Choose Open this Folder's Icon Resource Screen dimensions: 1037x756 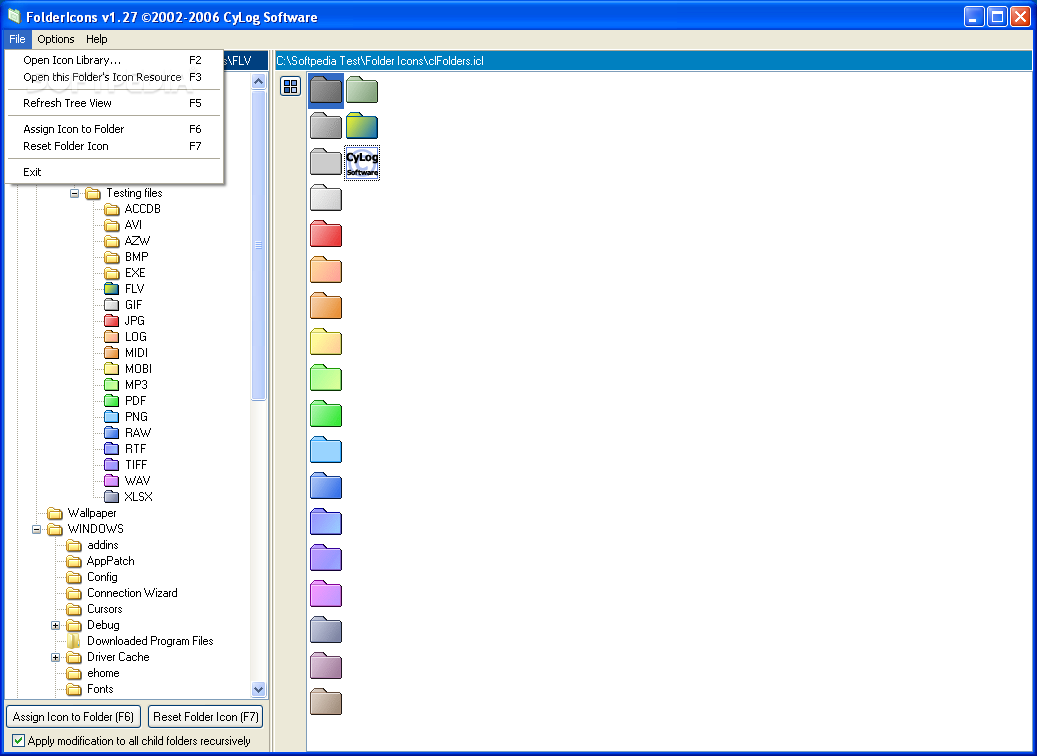tap(114, 77)
